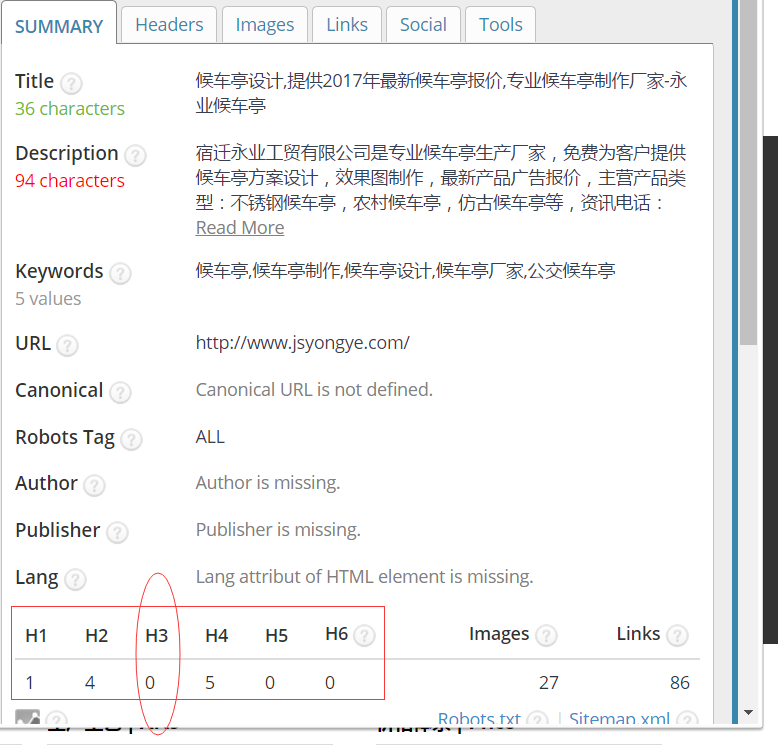Image resolution: width=778 pixels, height=756 pixels.
Task: Open the Canonical help tooltip icon
Action: coord(120,393)
